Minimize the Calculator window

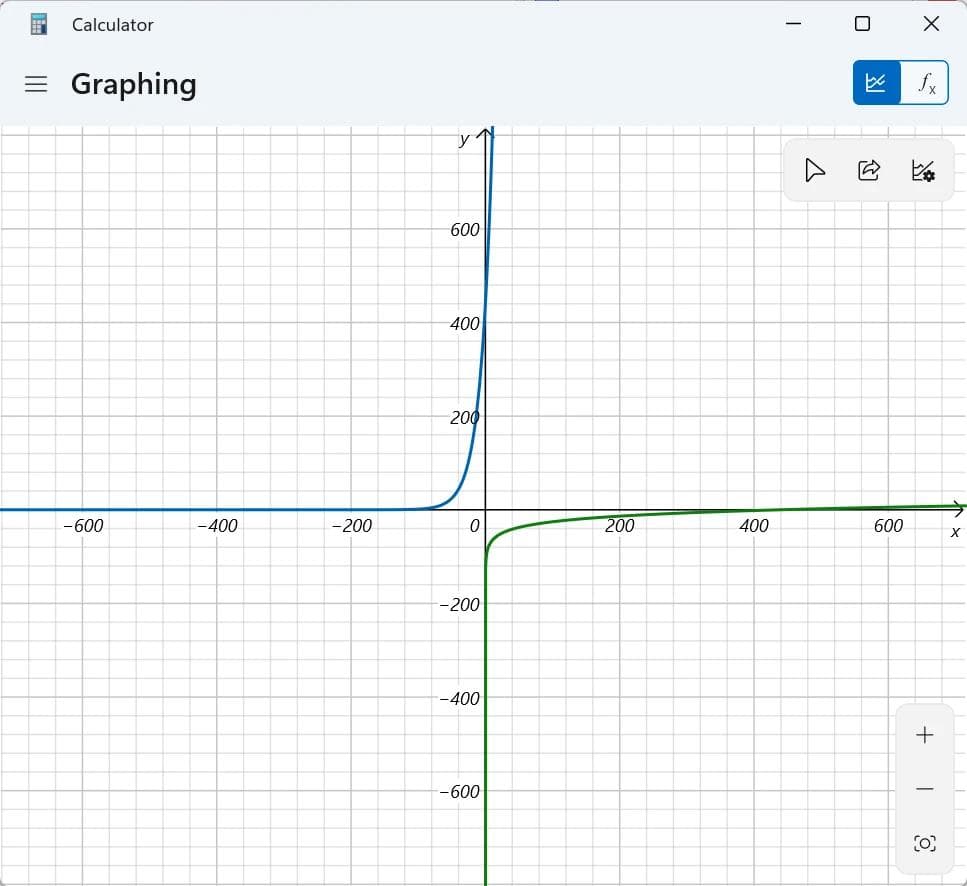(x=793, y=24)
